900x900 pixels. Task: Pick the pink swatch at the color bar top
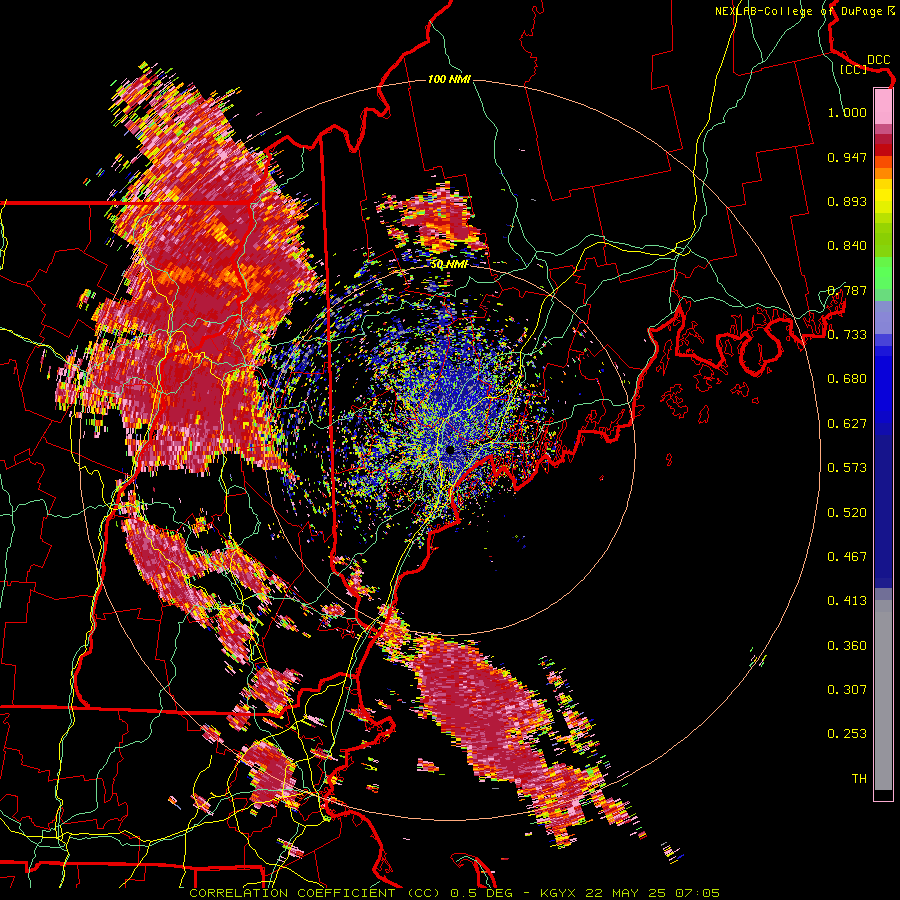point(883,107)
